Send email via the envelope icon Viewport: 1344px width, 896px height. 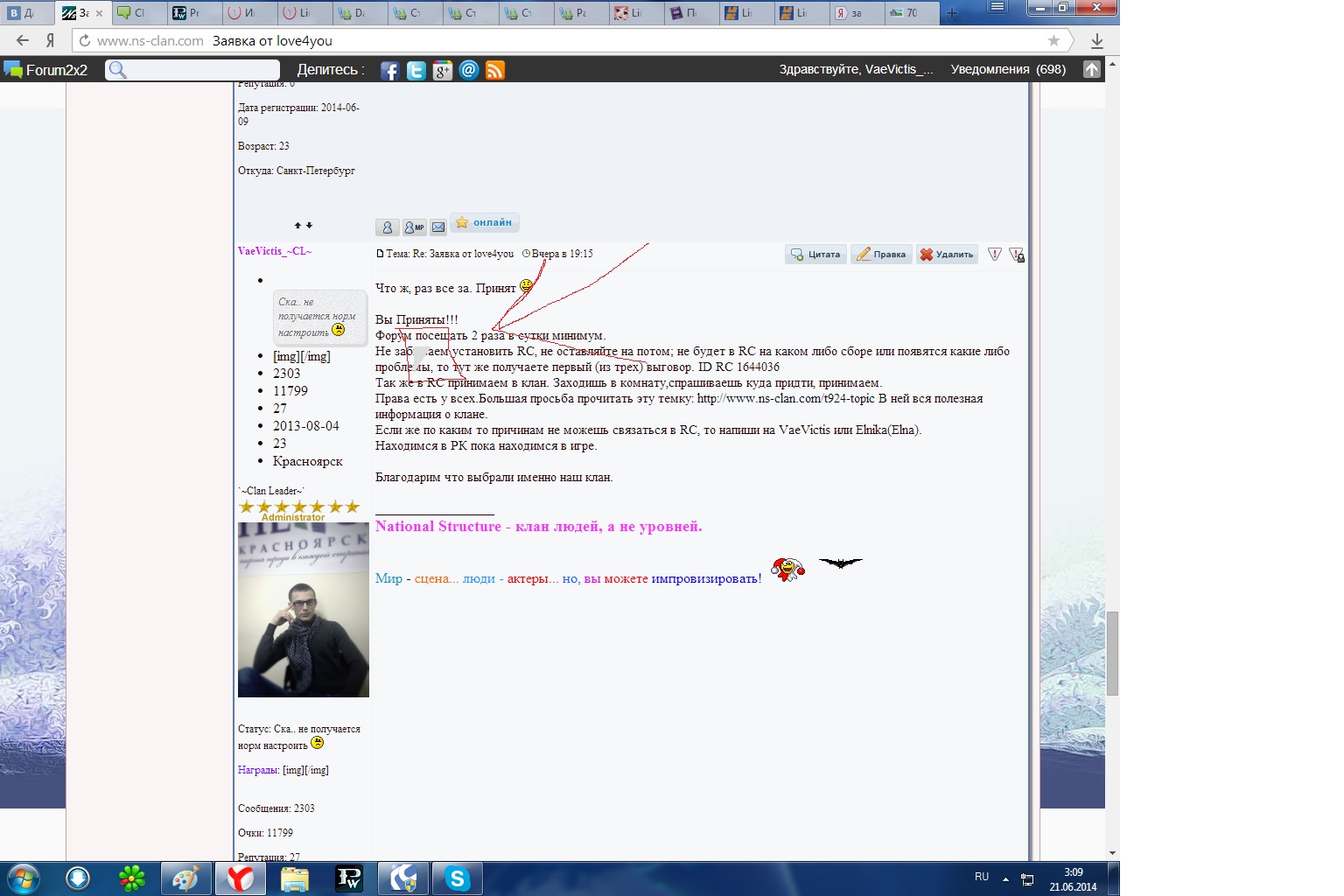pyautogui.click(x=438, y=227)
